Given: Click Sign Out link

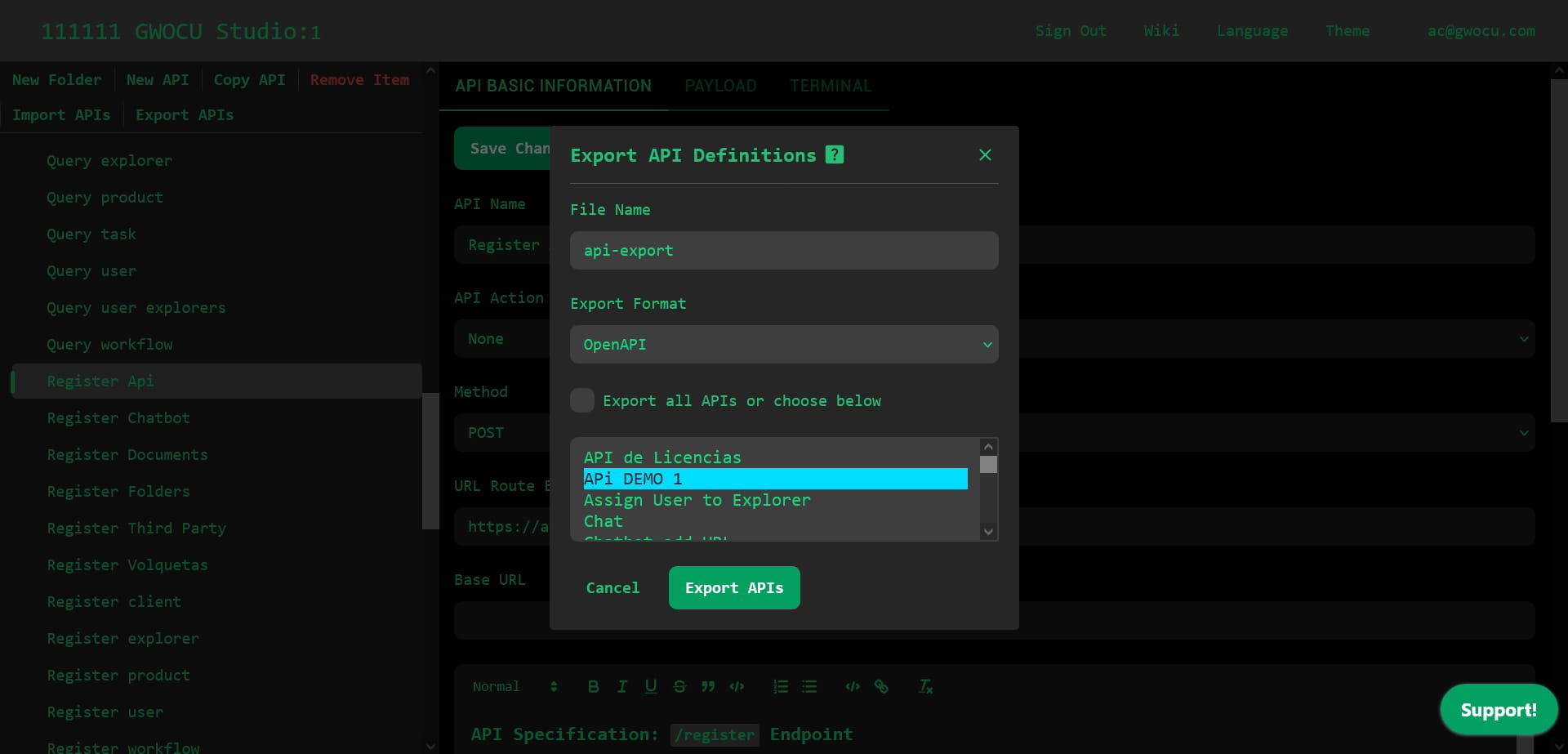Looking at the screenshot, I should [x=1071, y=31].
